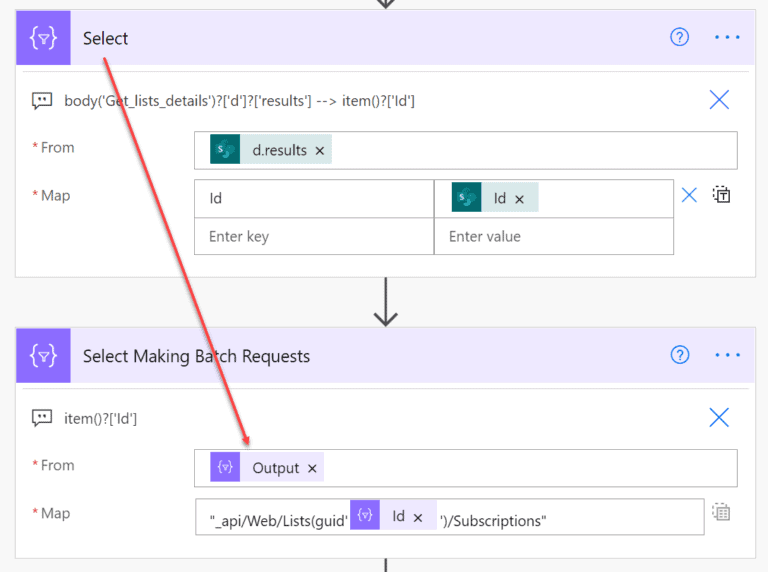Remove the Output token from From
Screen dimensions: 768x572
pos(312,469)
